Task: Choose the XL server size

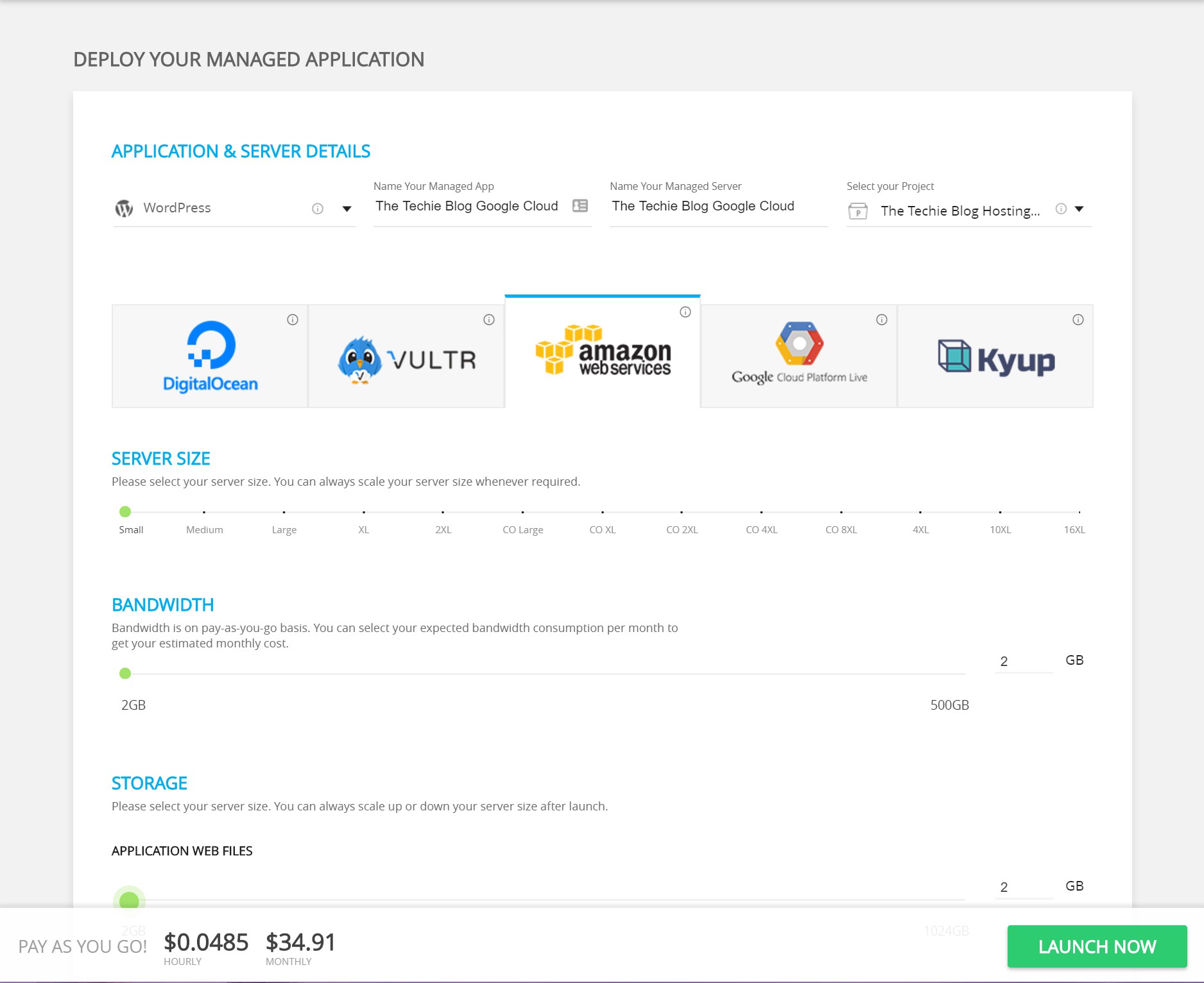Action: click(364, 530)
